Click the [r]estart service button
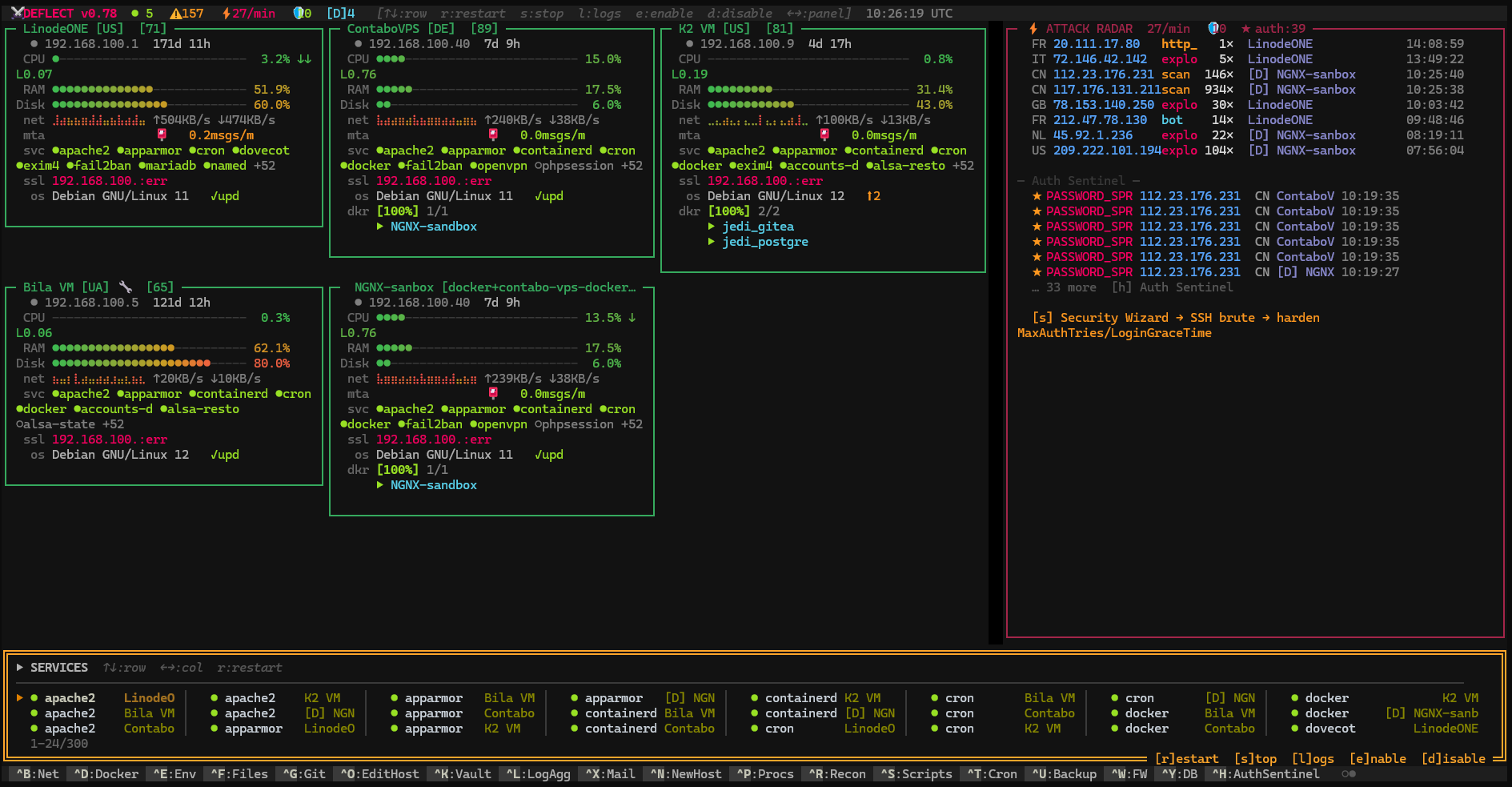 point(1187,759)
